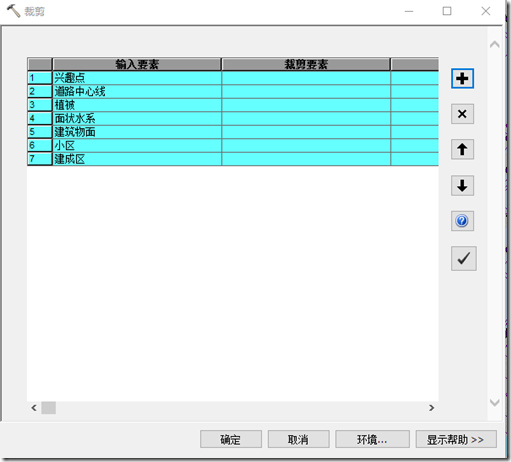The width and height of the screenshot is (511, 462).
Task: Click row header number 4
Action: click(x=40, y=118)
